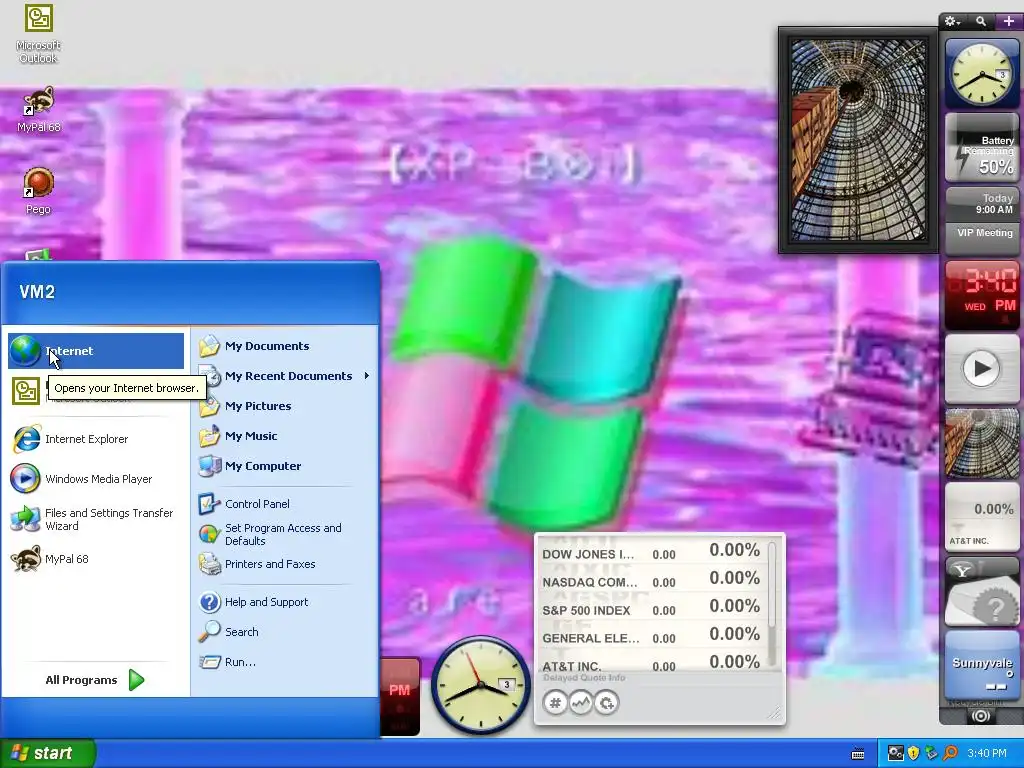The image size is (1024, 768).
Task: Open Microsoft Outlook desktop shortcut
Action: (39, 34)
